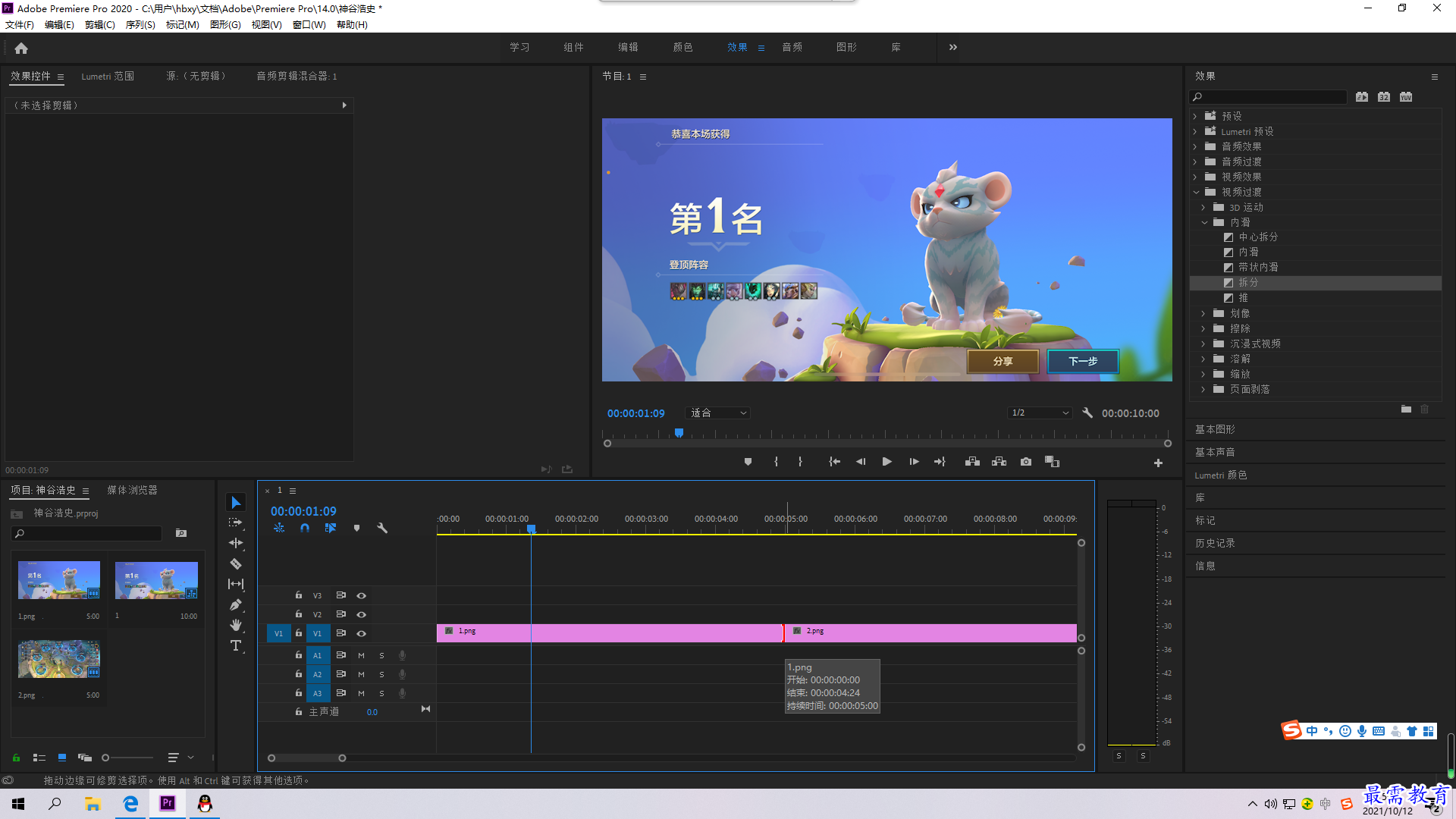Select the Slip tool
The width and height of the screenshot is (1456, 819).
[x=236, y=584]
